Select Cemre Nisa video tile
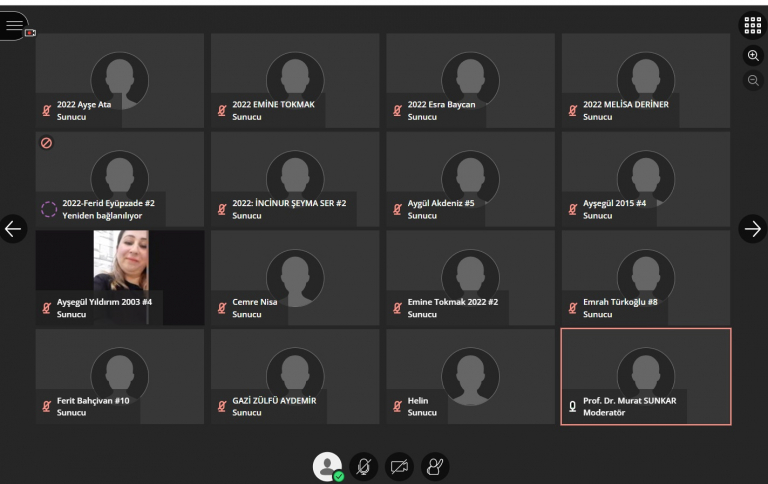This screenshot has height=484, width=768. [295, 278]
